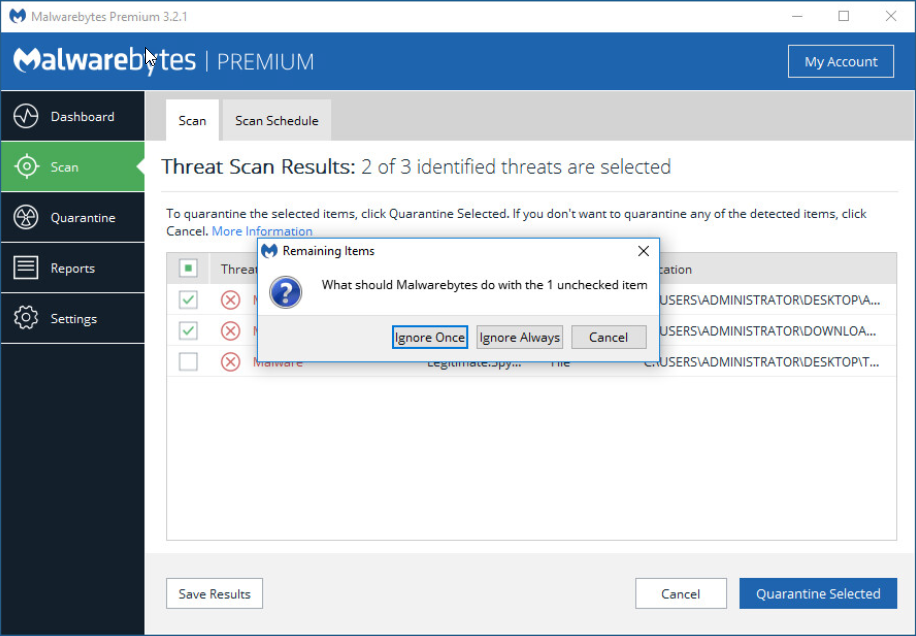Open Reports in the sidebar
Viewport: 916px width, 636px height.
(x=72, y=267)
